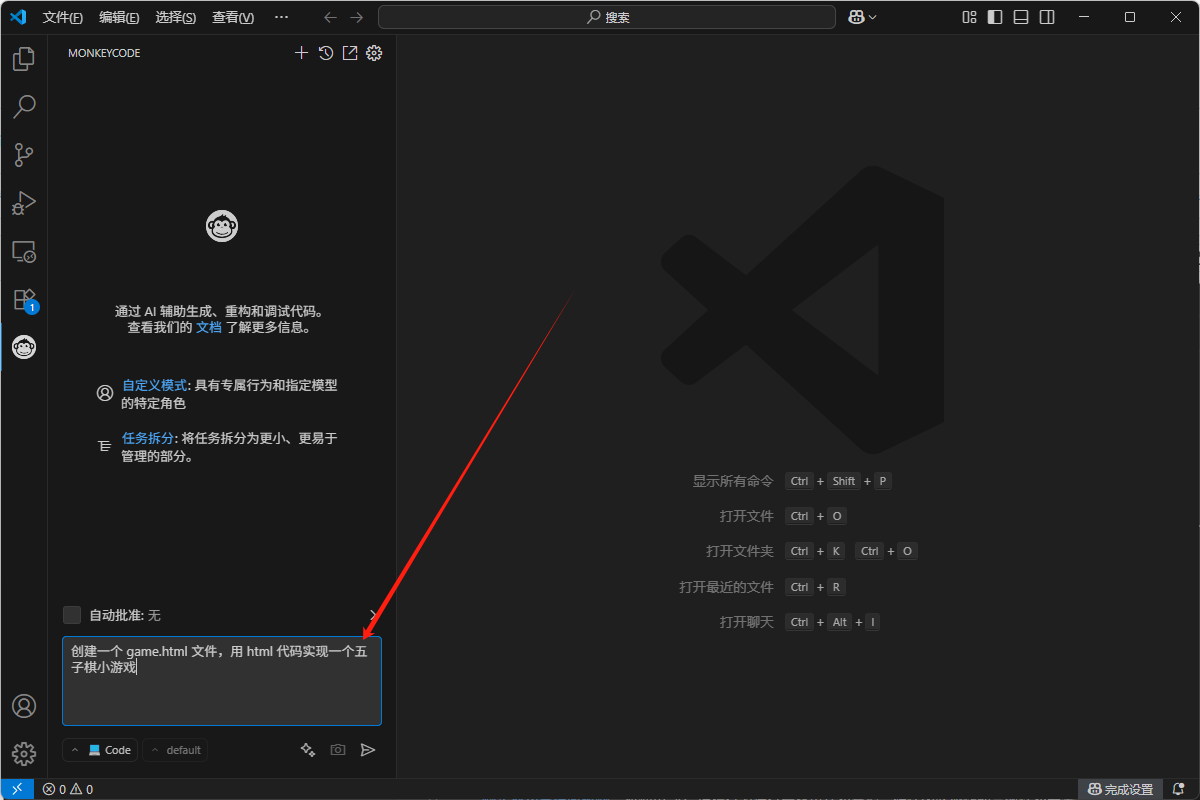Open the customize layout icon
1200x800 pixels.
[969, 17]
